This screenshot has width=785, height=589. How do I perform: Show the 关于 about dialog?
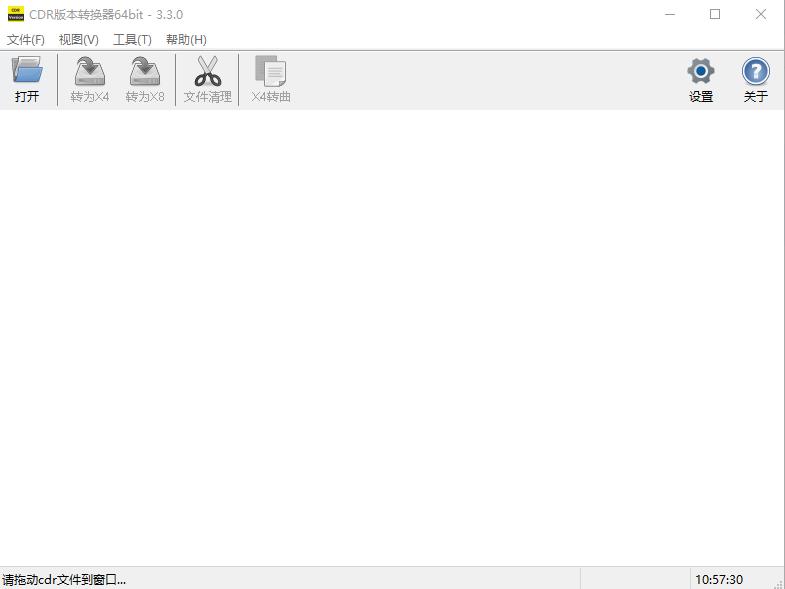click(755, 79)
